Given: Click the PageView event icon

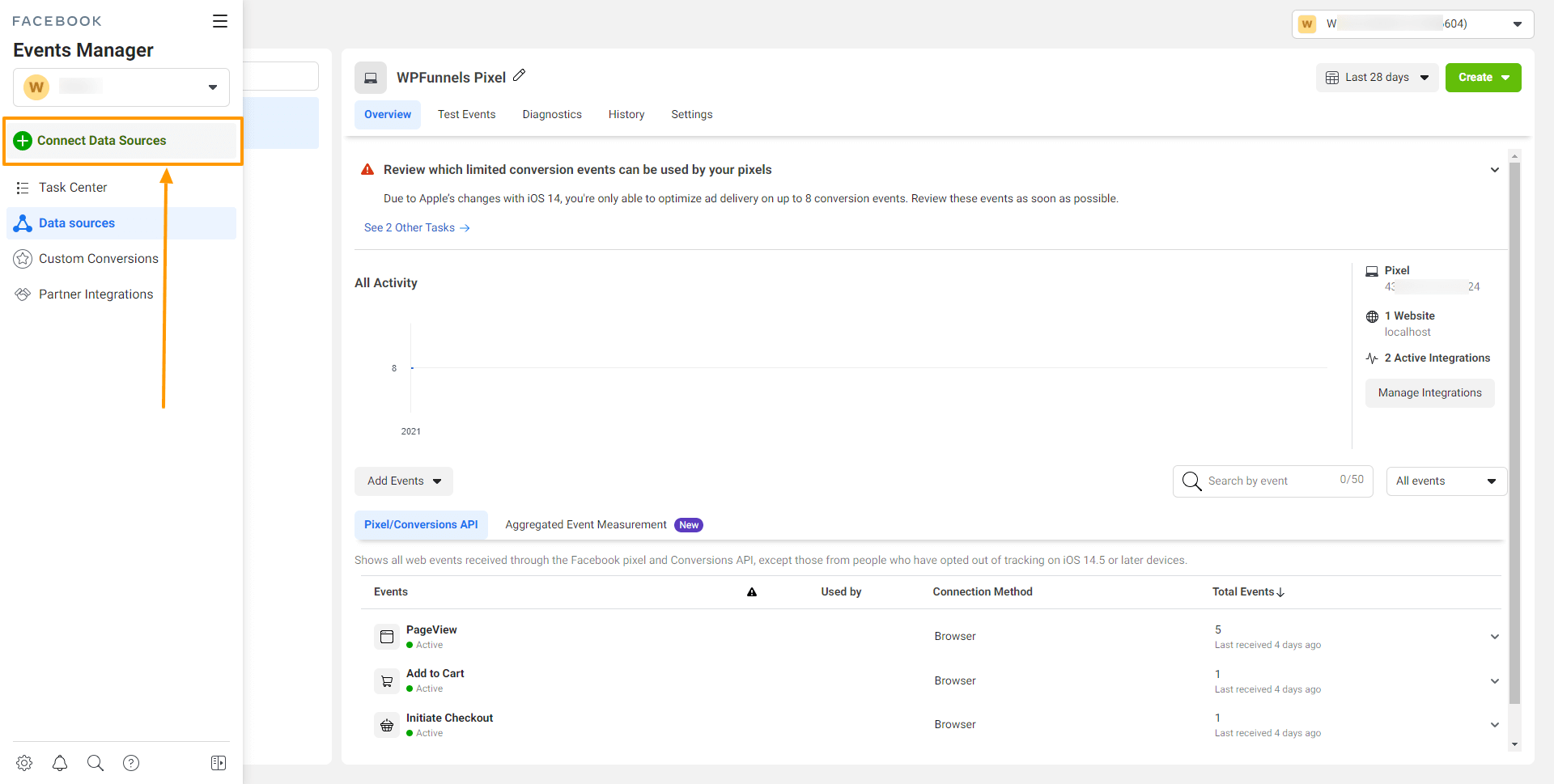Looking at the screenshot, I should 387,637.
